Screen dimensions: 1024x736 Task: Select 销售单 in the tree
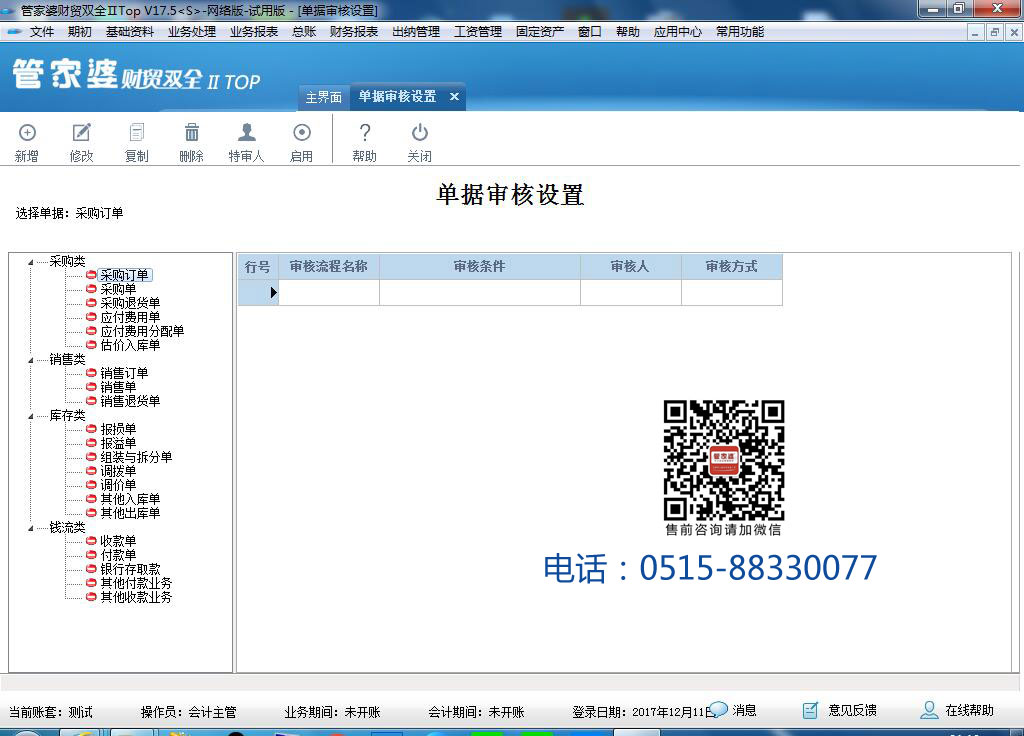tap(118, 387)
